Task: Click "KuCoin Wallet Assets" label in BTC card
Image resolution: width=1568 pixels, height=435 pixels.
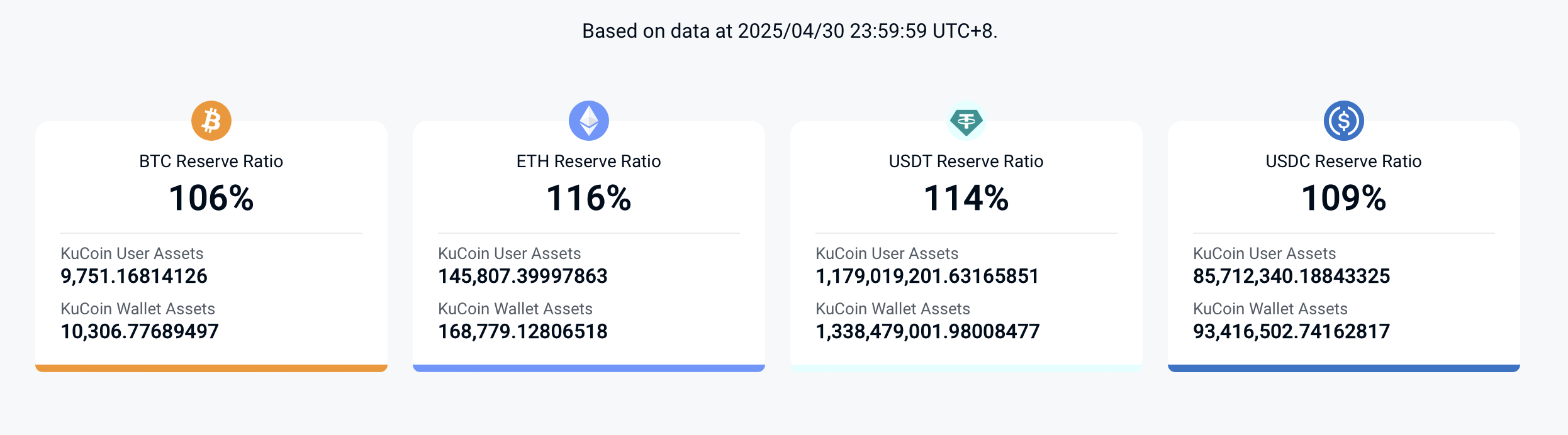Action: tap(138, 309)
